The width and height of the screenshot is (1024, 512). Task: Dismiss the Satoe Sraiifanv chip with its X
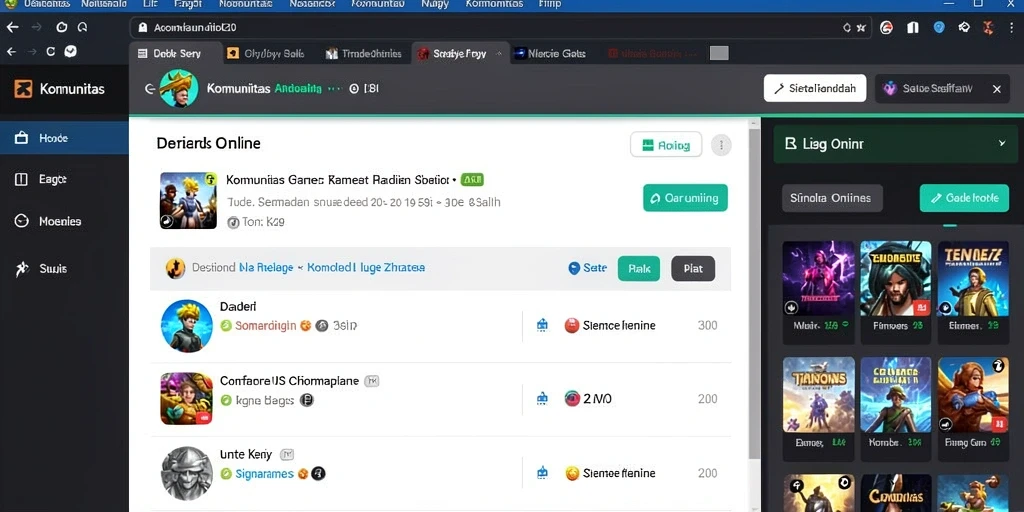(997, 89)
